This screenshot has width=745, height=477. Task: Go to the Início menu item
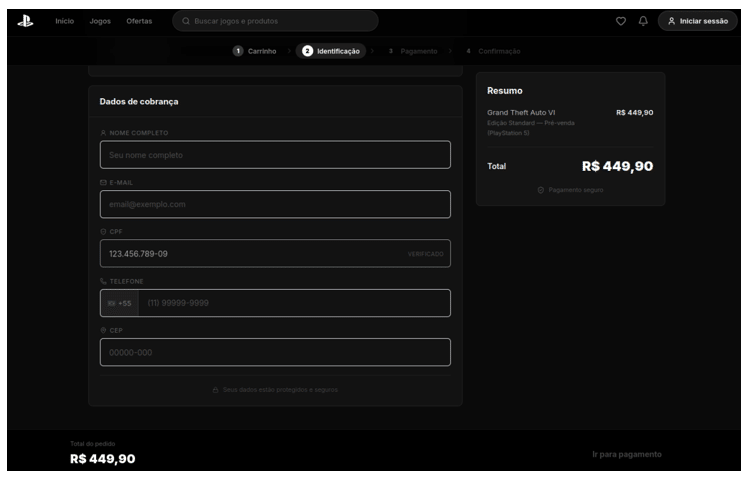tap(65, 21)
